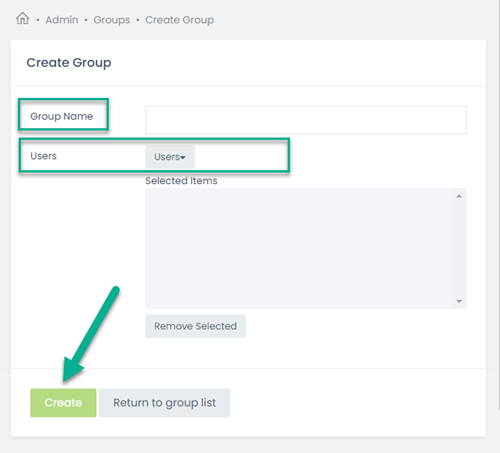This screenshot has width=500, height=453.
Task: Click the Selected Items scroll down arrow
Action: click(459, 301)
